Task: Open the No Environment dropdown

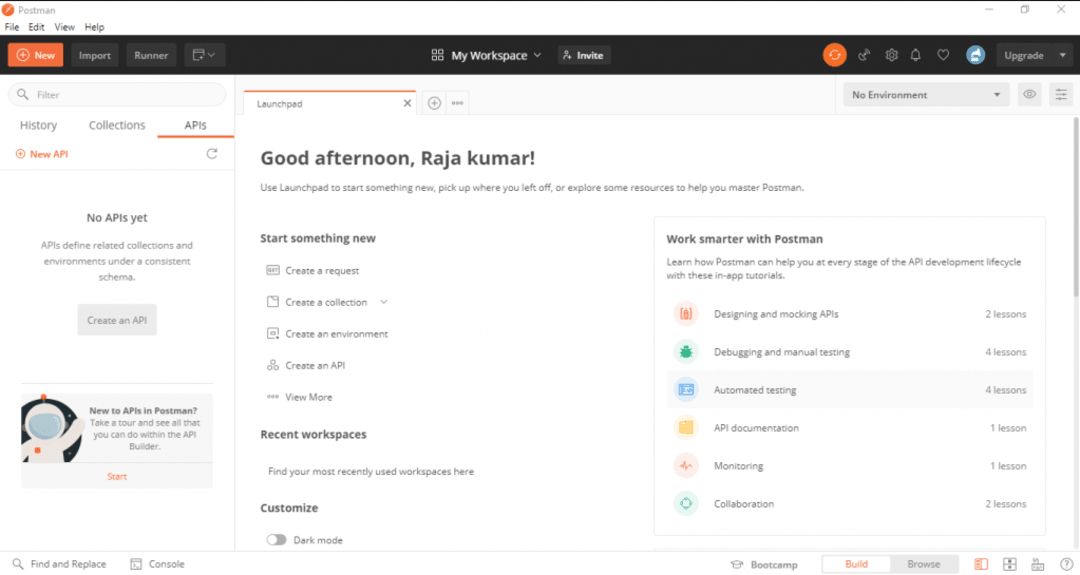Action: pos(925,95)
